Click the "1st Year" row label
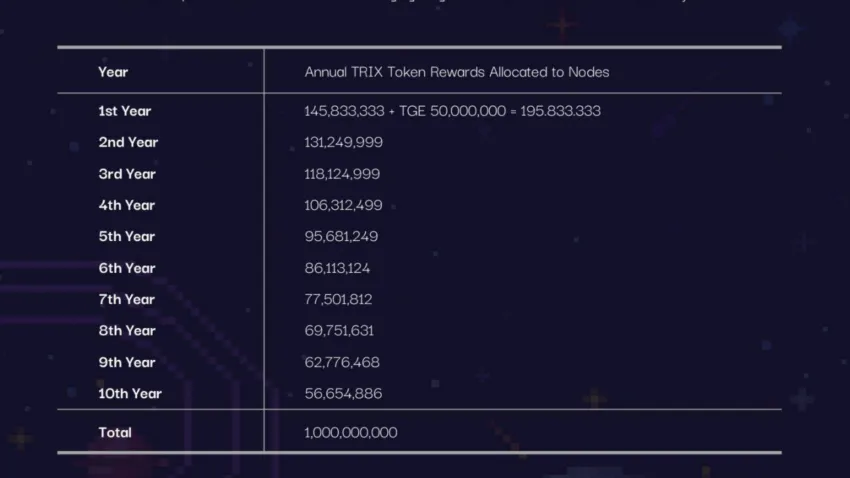This screenshot has height=478, width=850. [x=125, y=111]
